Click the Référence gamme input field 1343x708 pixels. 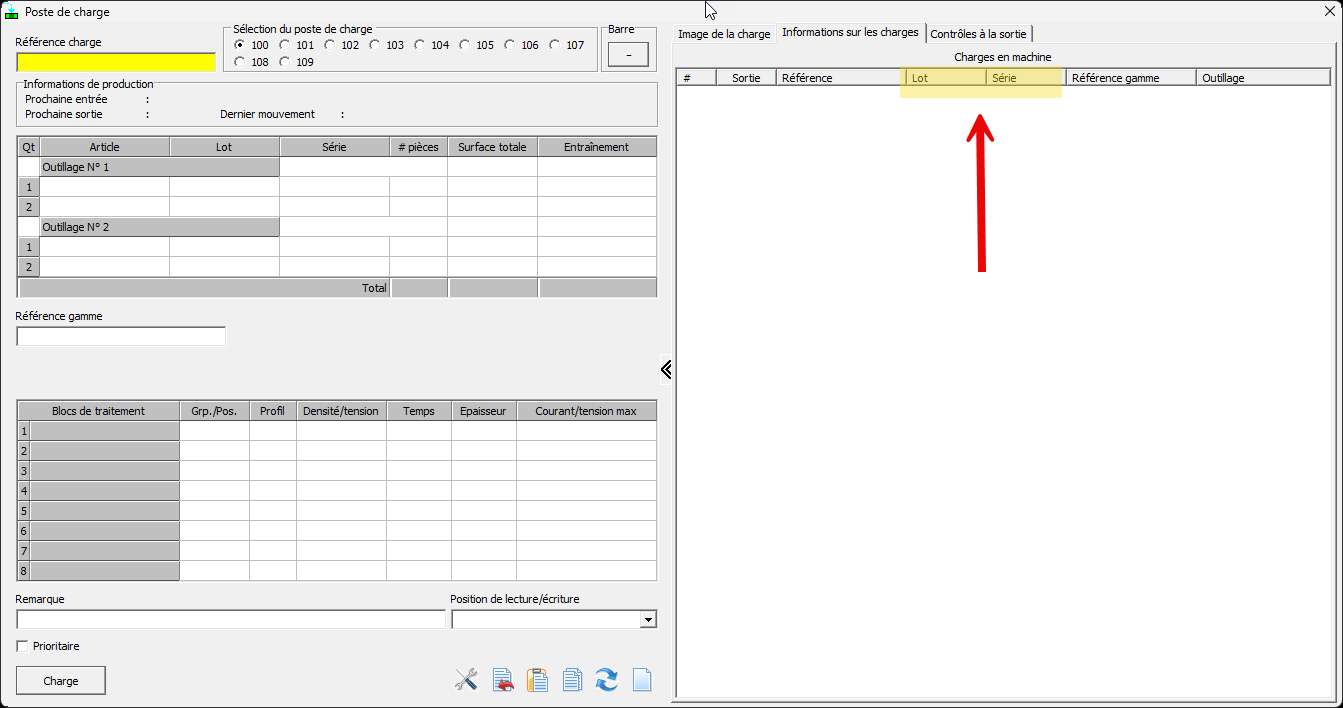point(121,336)
